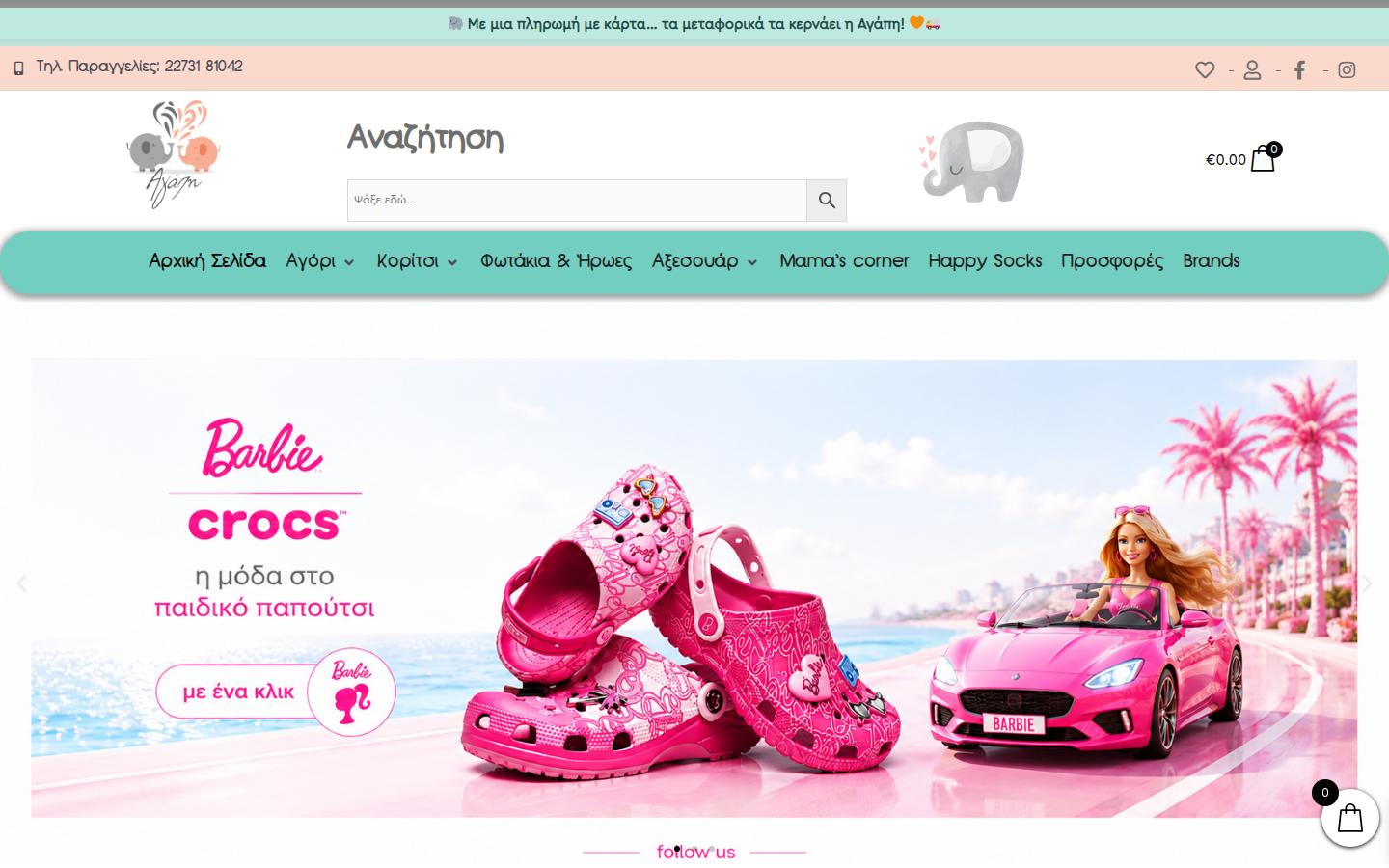Expand the Αγόρι submenu chevron

349,262
